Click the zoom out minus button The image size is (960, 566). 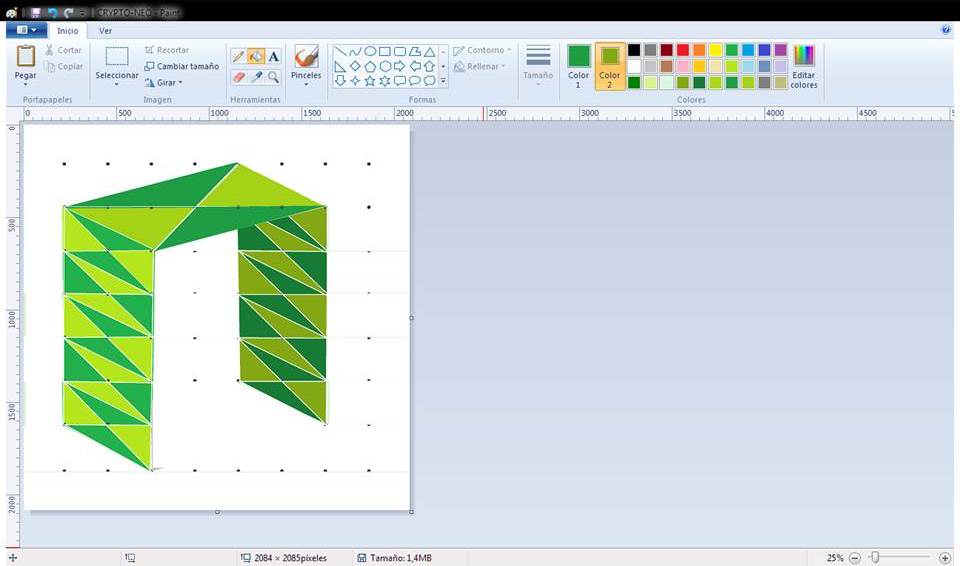tap(855, 558)
